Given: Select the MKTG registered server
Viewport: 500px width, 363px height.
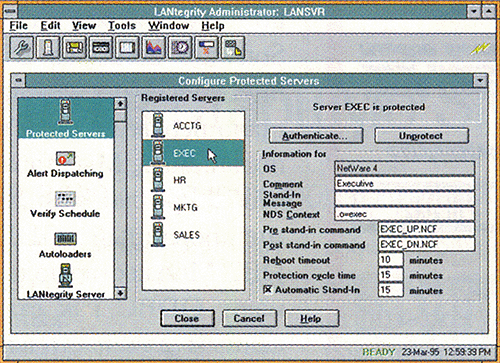Looking at the screenshot, I should click(193, 207).
